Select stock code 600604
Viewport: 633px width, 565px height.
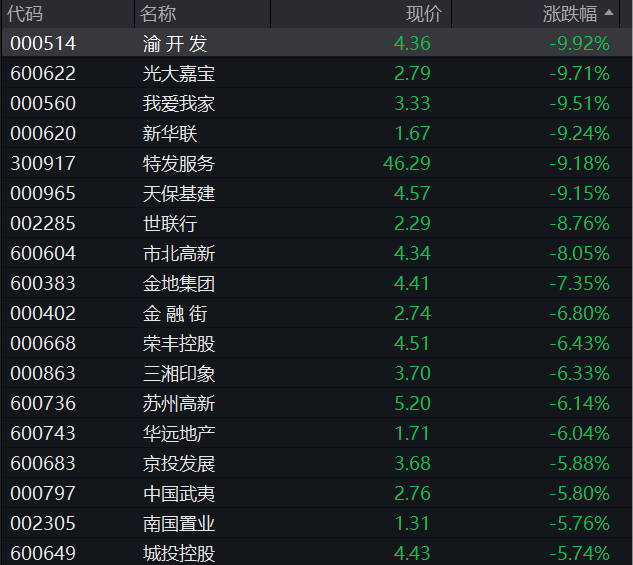(43, 253)
